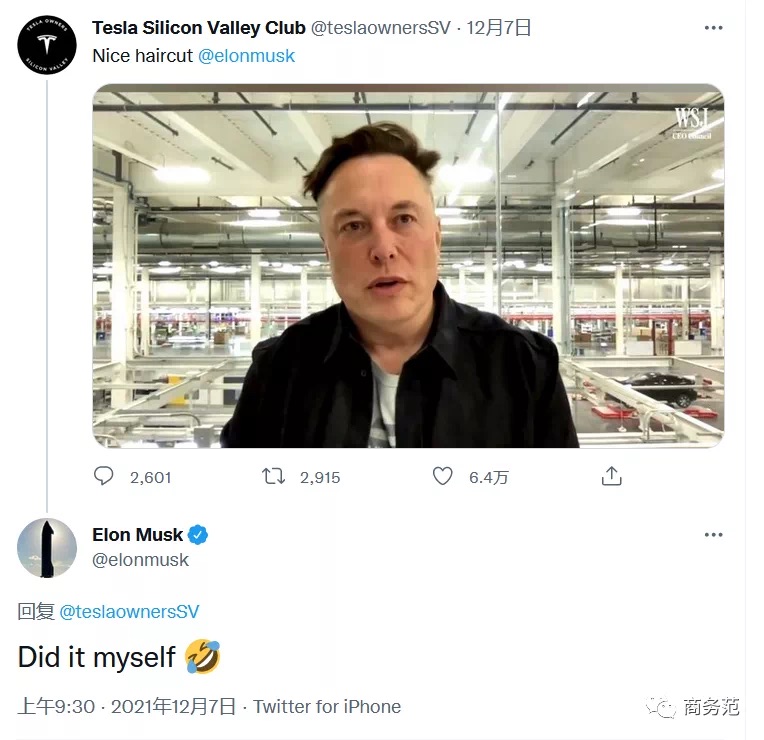Open more options on Tesla club tweet

[x=713, y=28]
